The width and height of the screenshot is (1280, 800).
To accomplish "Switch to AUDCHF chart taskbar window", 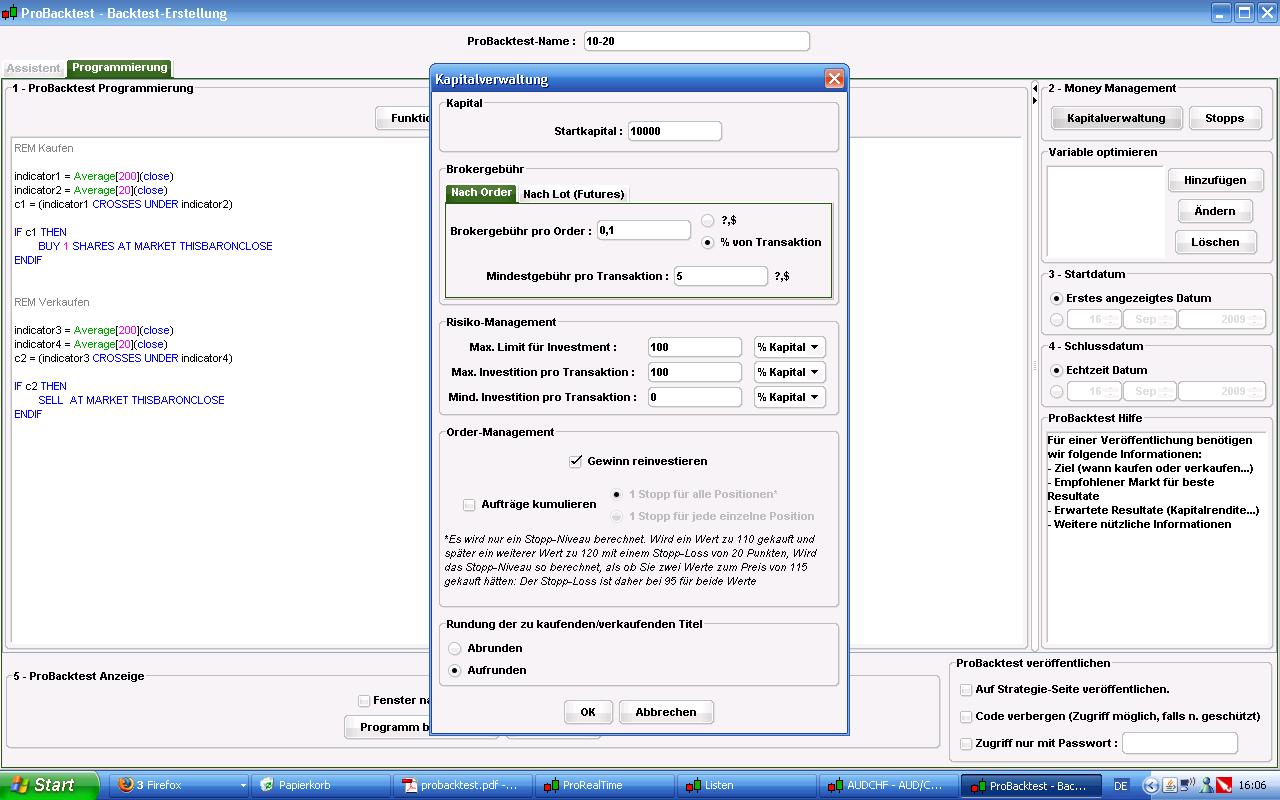I will tap(887, 785).
